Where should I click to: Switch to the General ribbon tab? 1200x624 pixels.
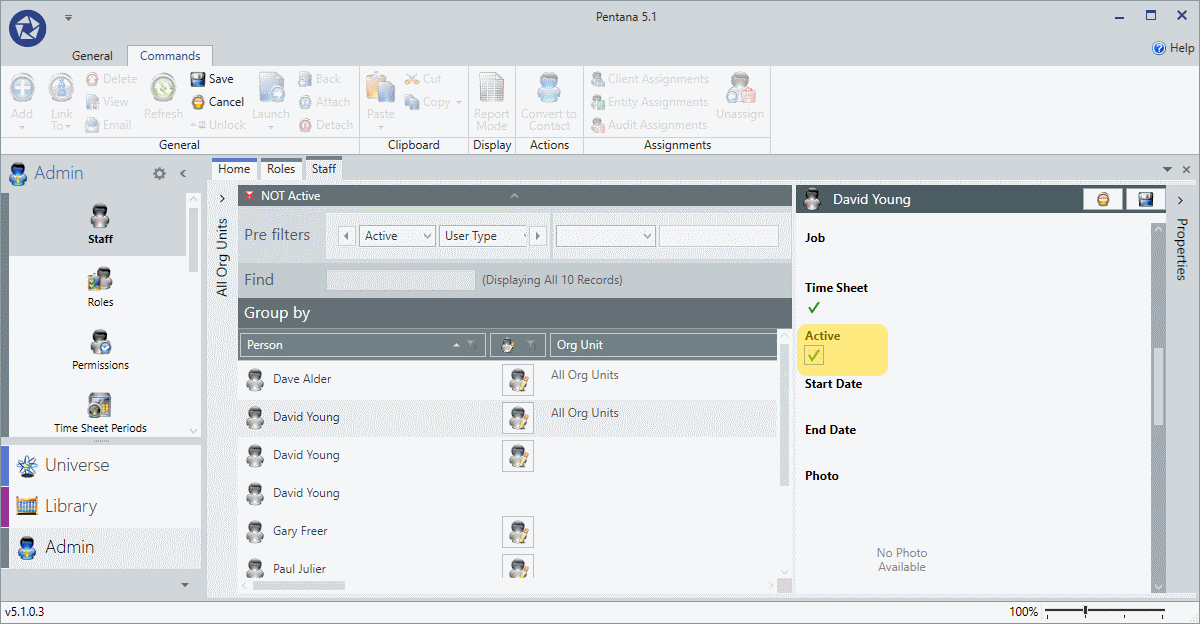coord(92,56)
